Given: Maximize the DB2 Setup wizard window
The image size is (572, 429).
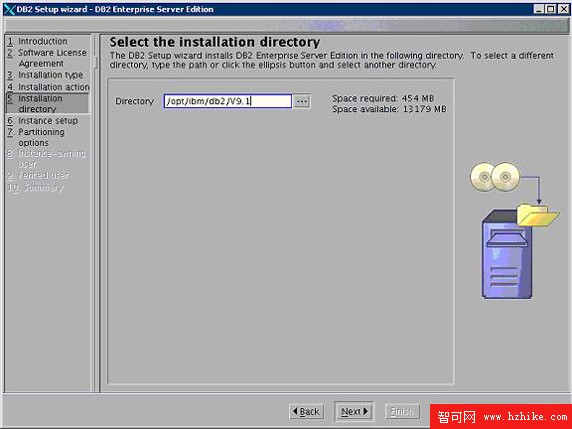Looking at the screenshot, I should click(x=551, y=9).
